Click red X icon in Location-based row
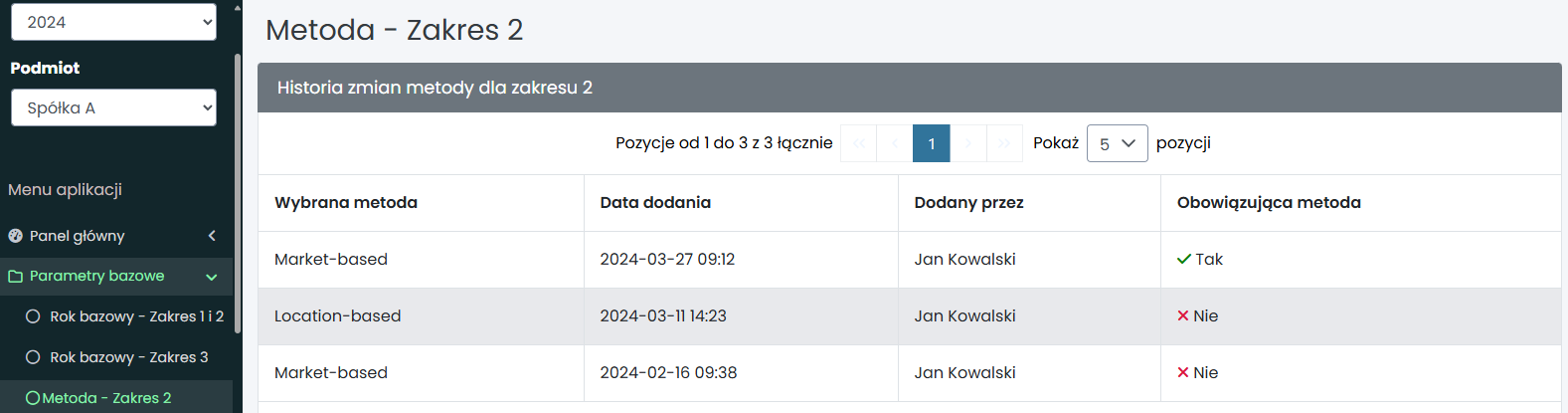 click(1183, 315)
